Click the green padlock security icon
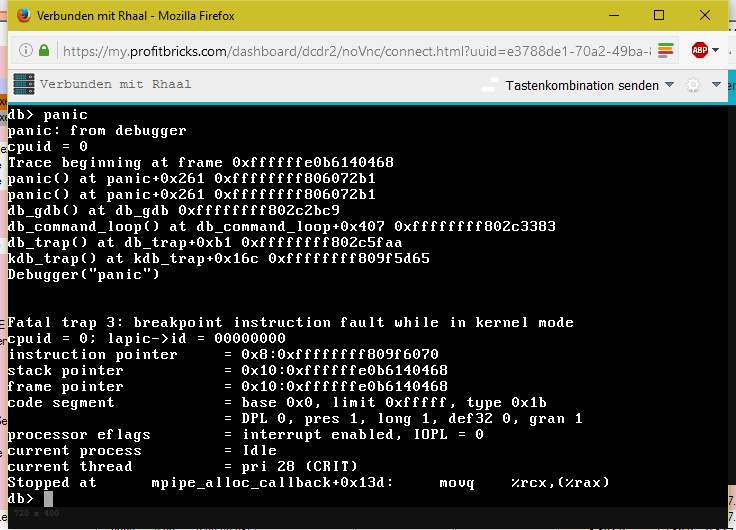Screen dimensions: 736x530 [x=44, y=50]
